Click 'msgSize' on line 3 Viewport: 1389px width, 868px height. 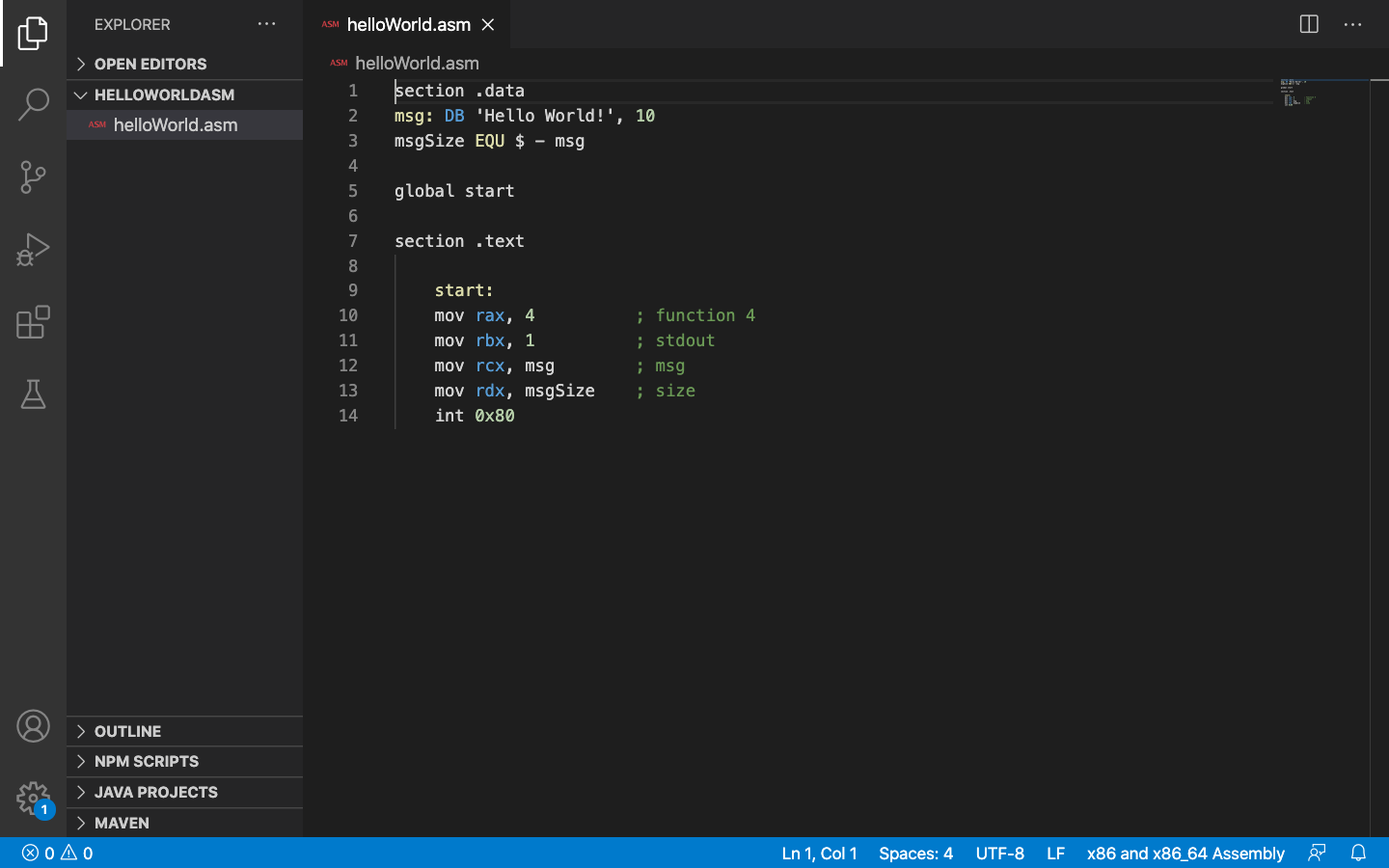429,141
